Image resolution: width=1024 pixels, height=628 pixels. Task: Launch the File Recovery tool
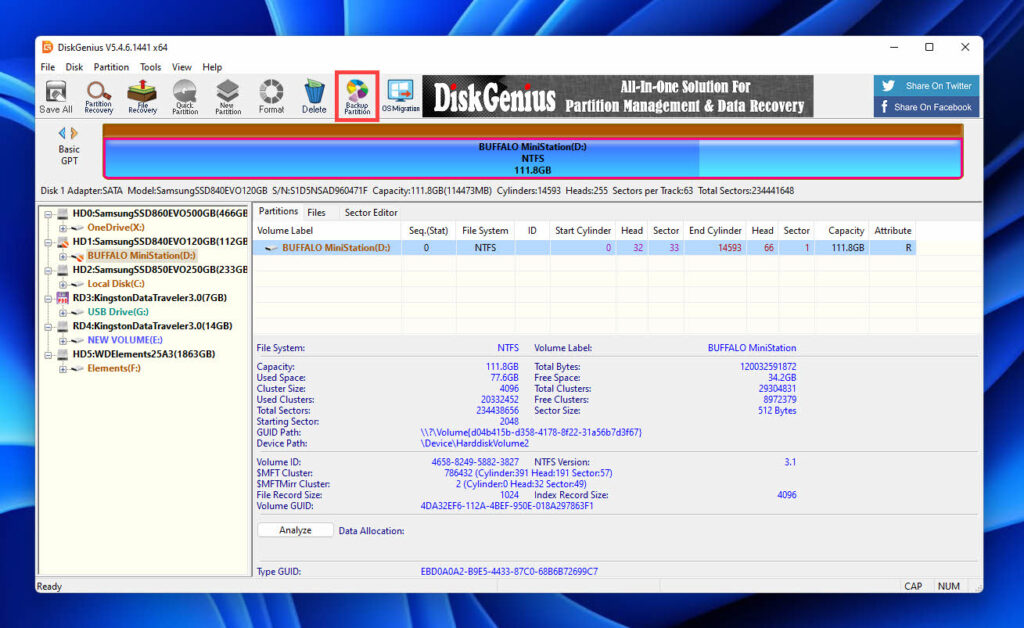(142, 96)
